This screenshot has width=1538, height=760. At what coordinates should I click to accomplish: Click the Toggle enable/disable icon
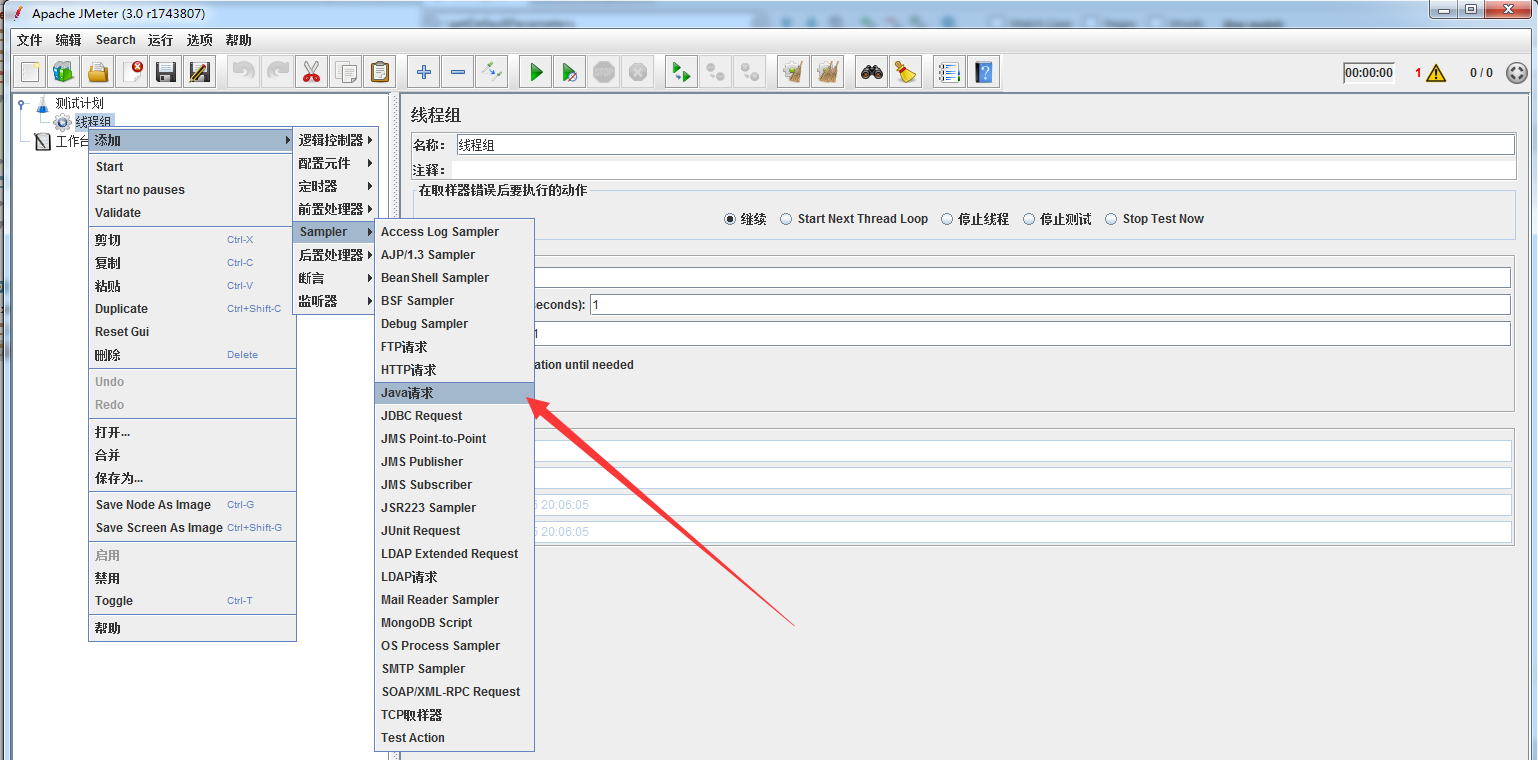491,72
